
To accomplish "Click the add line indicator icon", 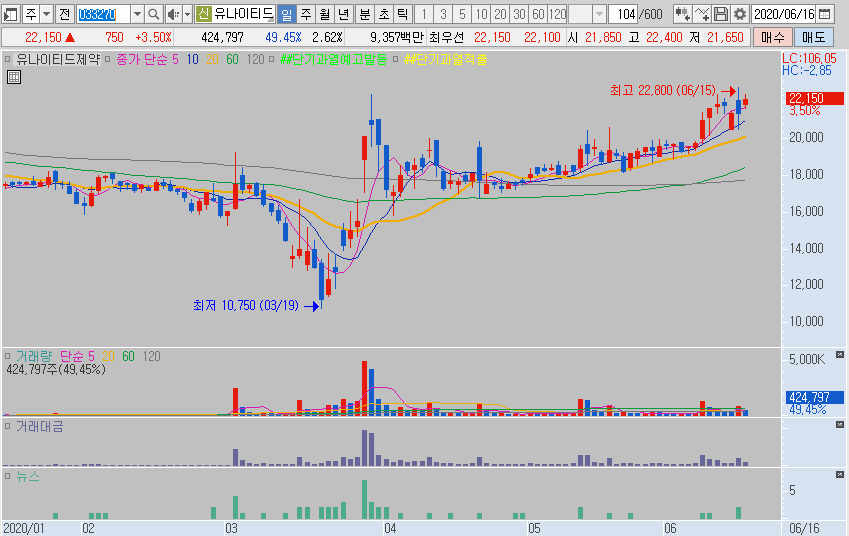I will (x=702, y=14).
